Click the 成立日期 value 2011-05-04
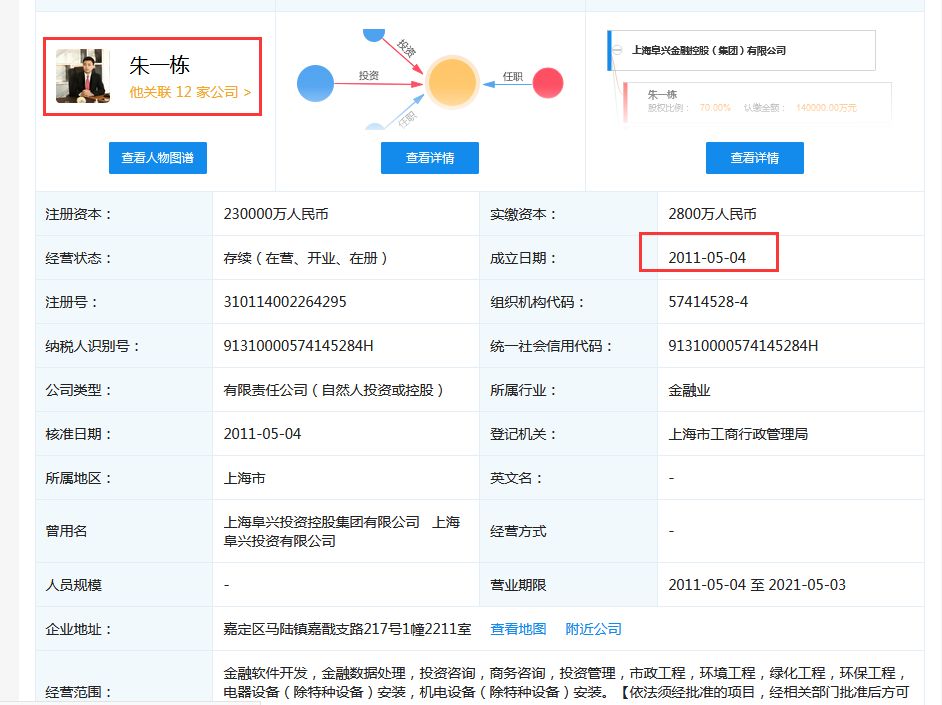The image size is (942, 705). 707,258
